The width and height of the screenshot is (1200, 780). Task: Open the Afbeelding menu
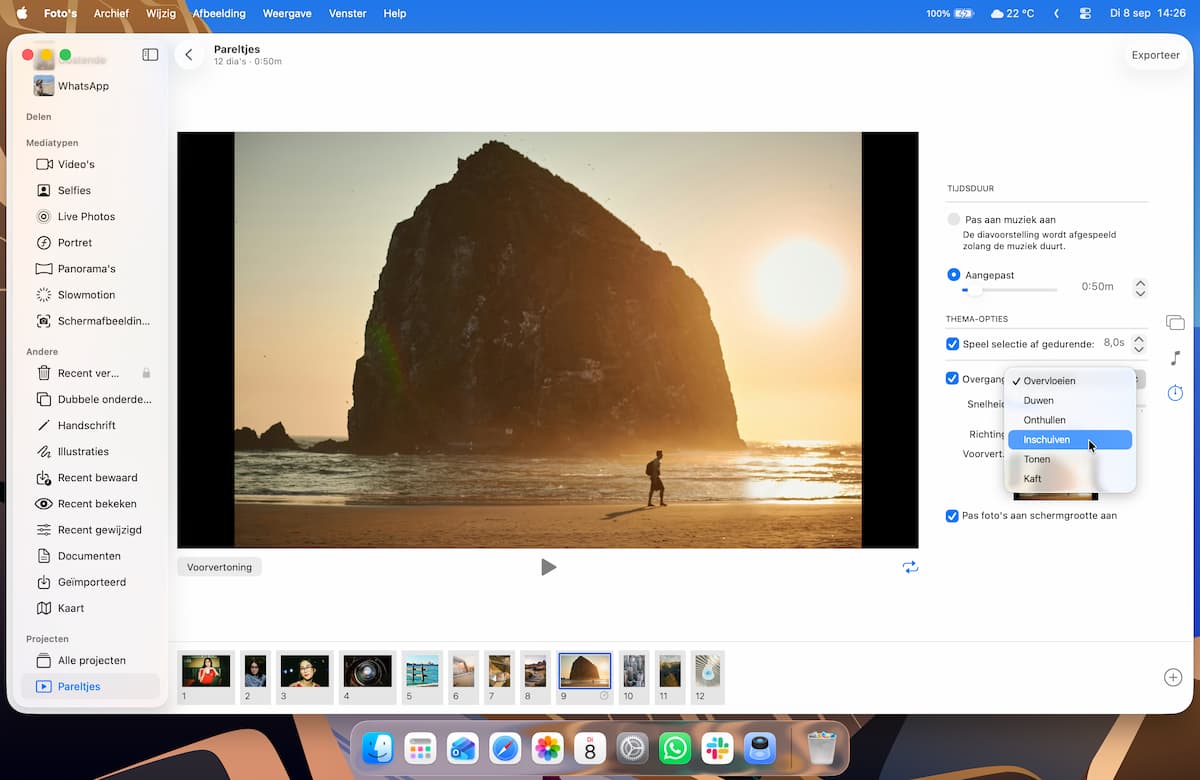point(219,14)
